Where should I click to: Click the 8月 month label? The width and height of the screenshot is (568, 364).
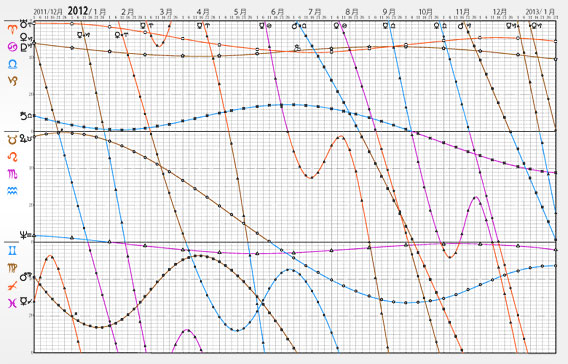[352, 12]
